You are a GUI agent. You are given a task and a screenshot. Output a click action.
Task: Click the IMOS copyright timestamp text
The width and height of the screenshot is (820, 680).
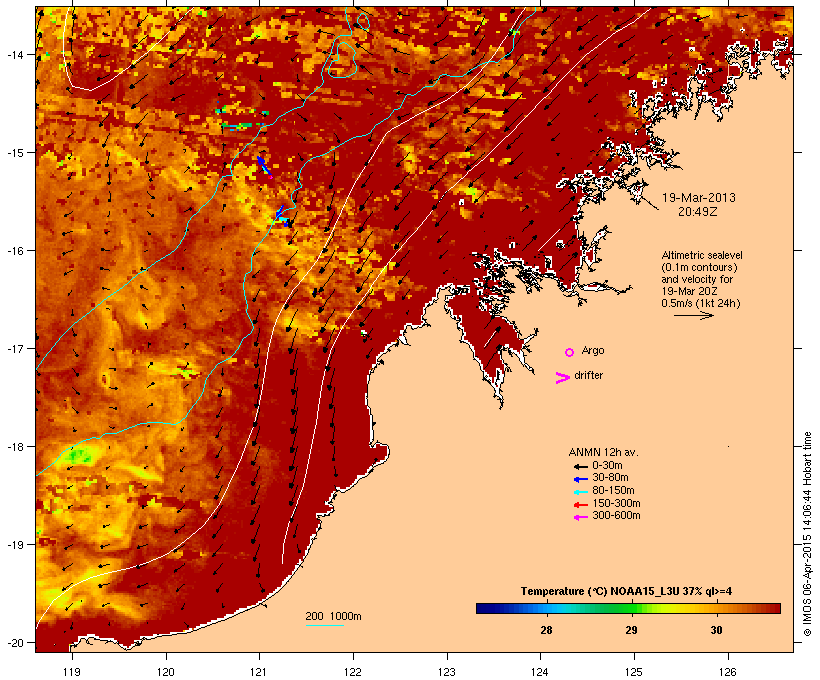(807, 534)
